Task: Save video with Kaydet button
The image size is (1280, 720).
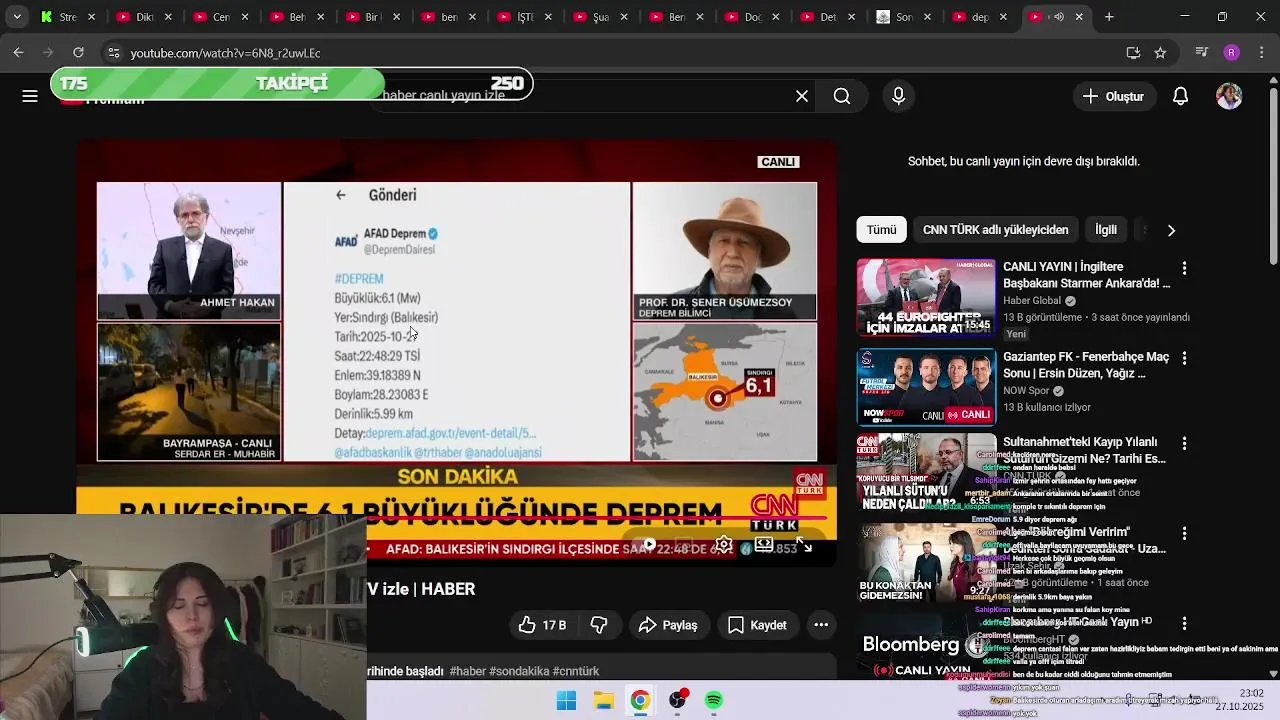Action: coord(757,625)
